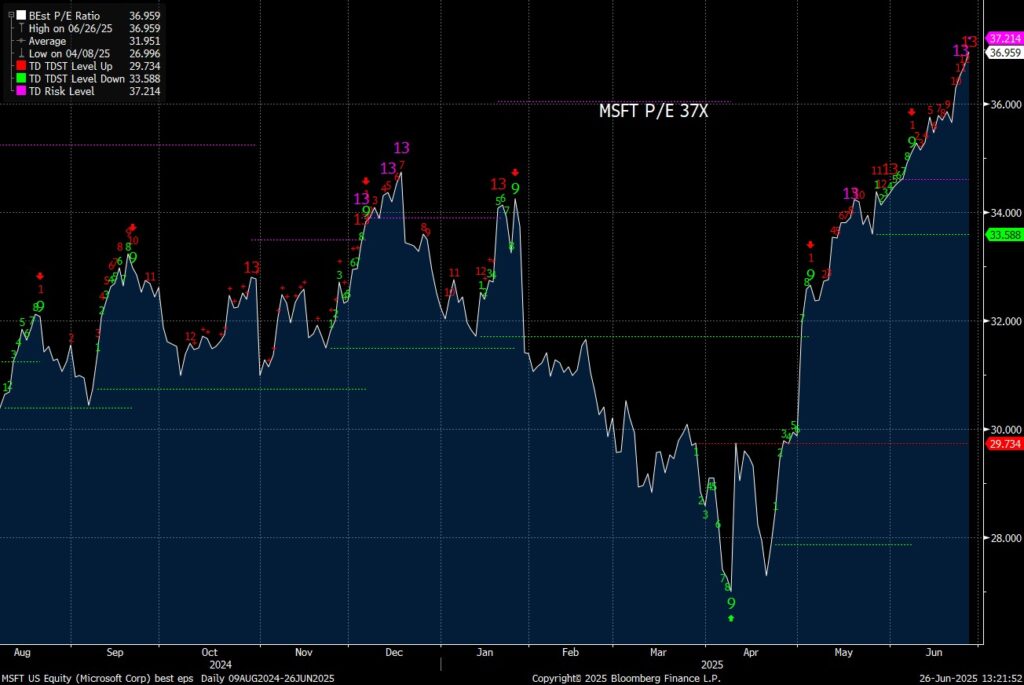The image size is (1024, 685).
Task: Select the Oct label on the date axis
Action: (210, 652)
